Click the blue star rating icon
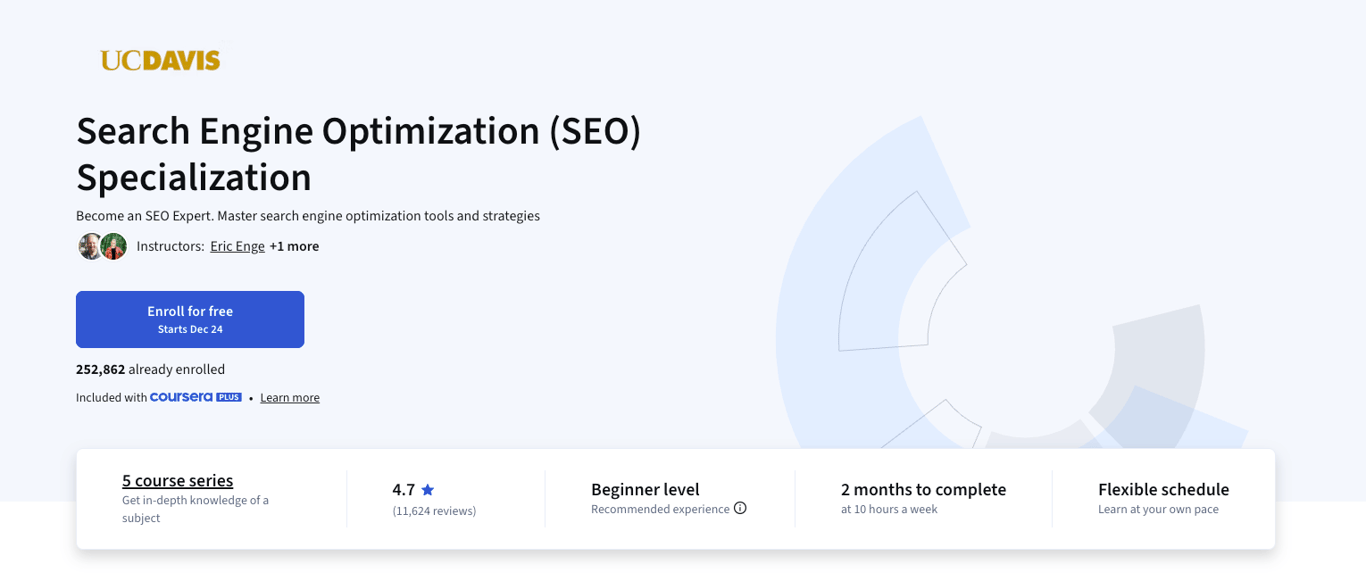Screen dimensions: 1366x581 pyautogui.click(x=428, y=490)
